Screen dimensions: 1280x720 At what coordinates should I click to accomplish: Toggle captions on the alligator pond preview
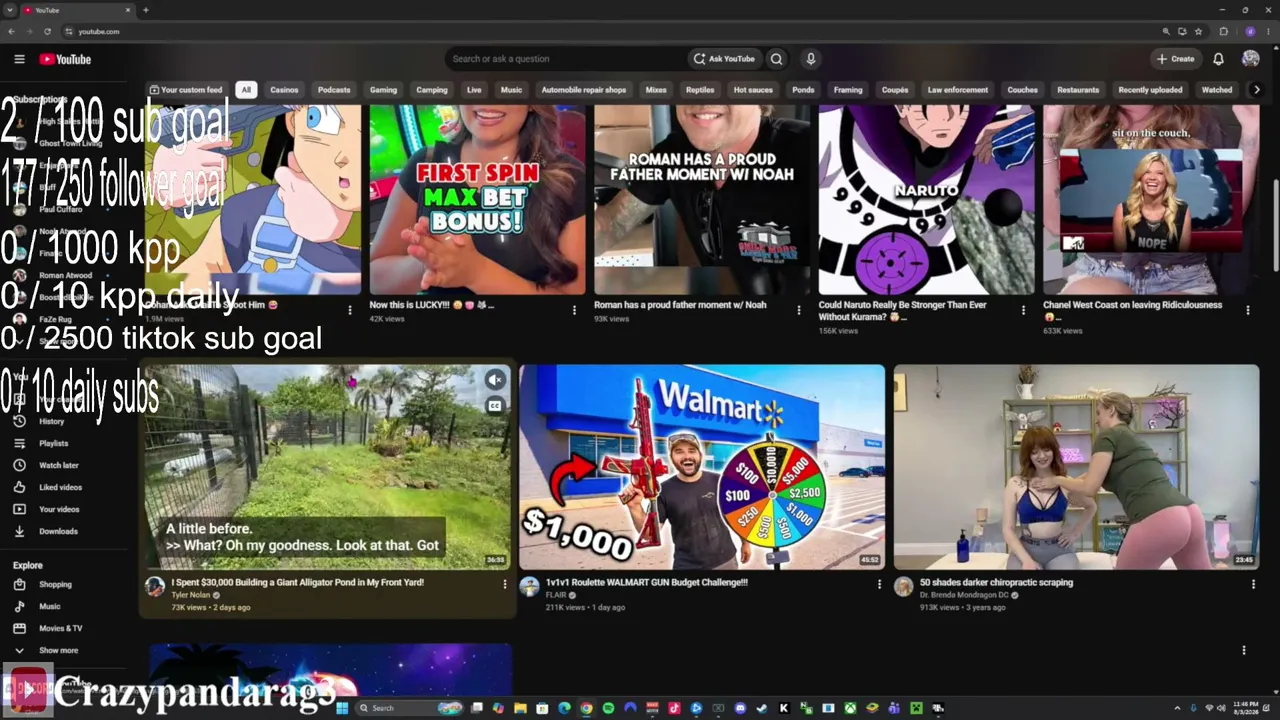pyautogui.click(x=495, y=405)
